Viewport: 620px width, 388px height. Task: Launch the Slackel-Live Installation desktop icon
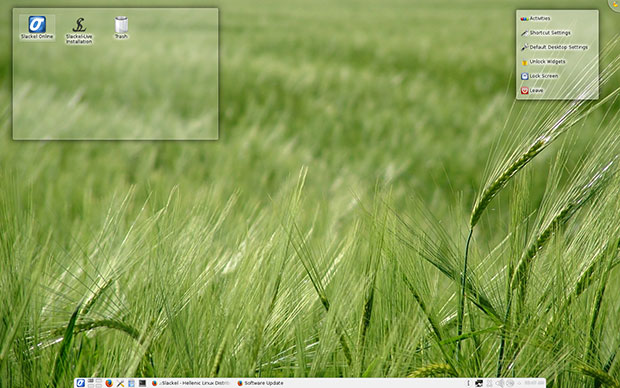pyautogui.click(x=79, y=30)
